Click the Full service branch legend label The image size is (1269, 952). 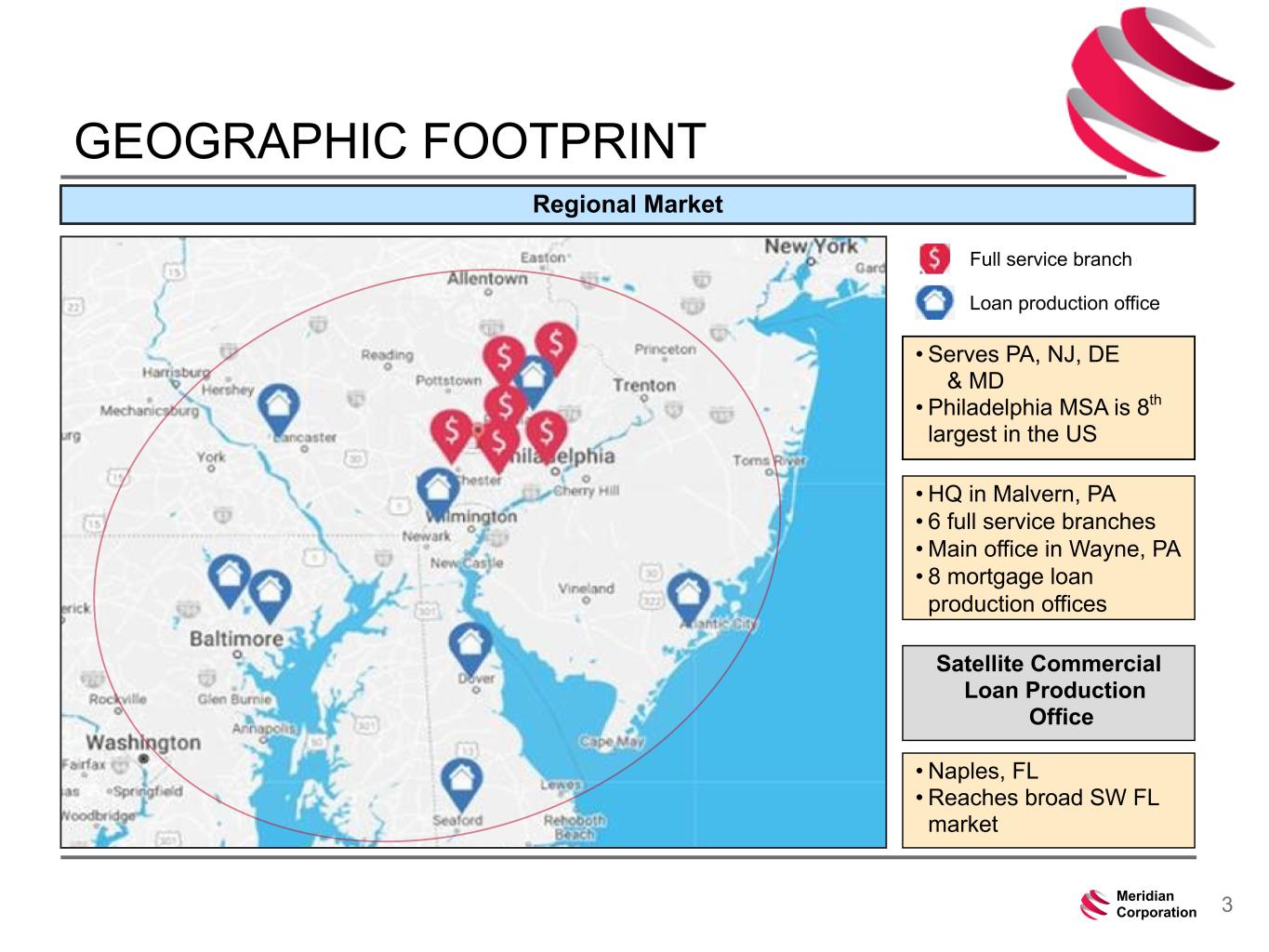[1051, 259]
